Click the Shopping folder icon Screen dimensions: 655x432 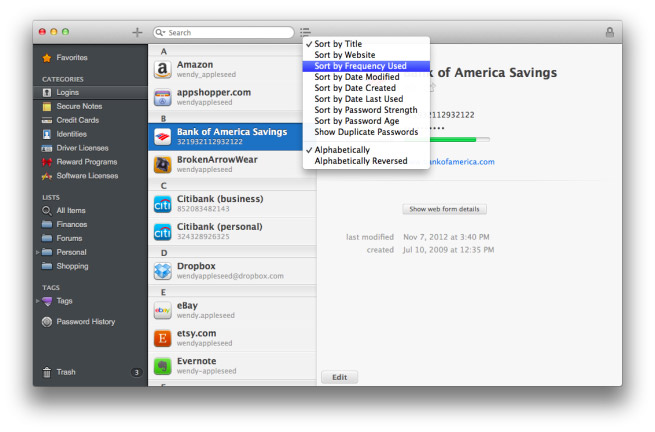pos(47,266)
